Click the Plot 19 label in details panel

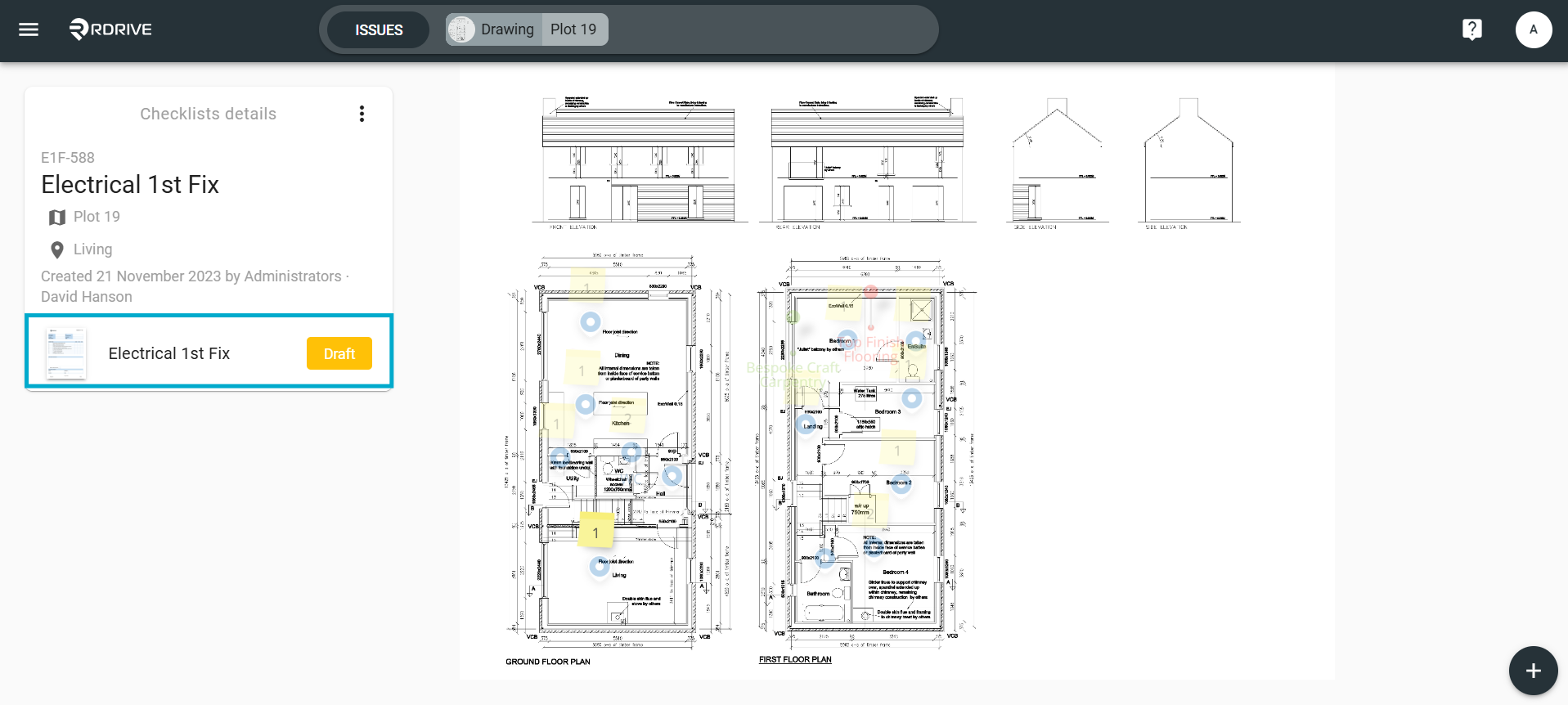(x=97, y=217)
